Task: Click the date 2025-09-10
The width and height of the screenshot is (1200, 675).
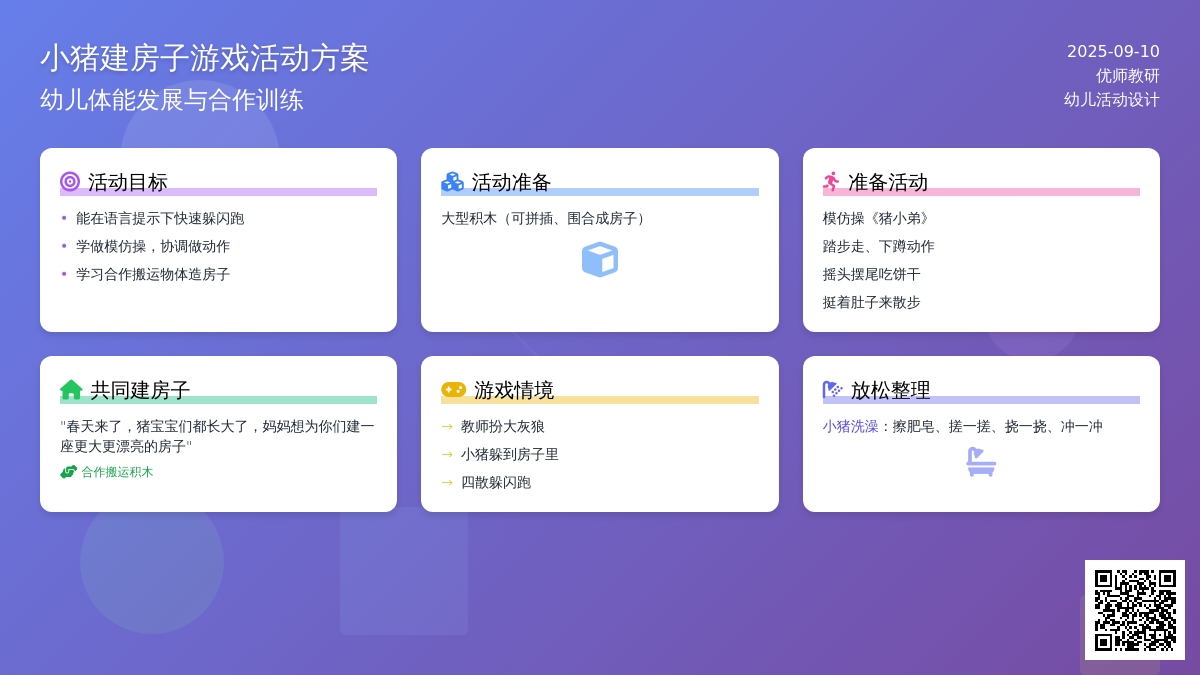Action: pos(1113,52)
